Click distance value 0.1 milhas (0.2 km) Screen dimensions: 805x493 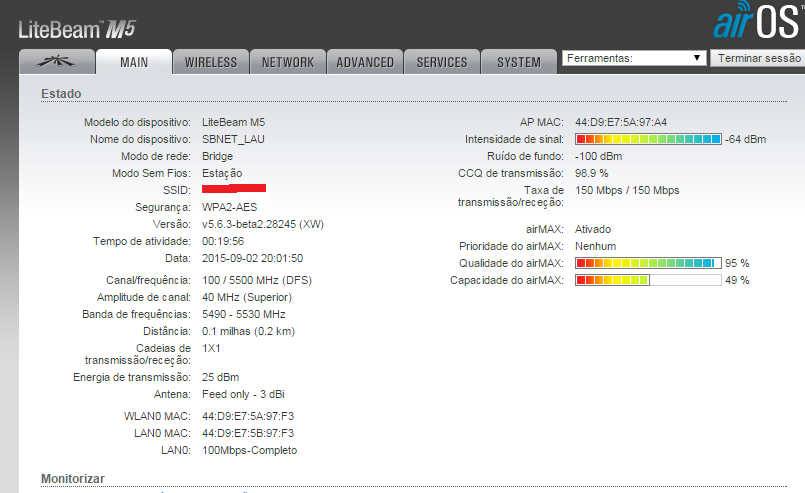point(248,331)
